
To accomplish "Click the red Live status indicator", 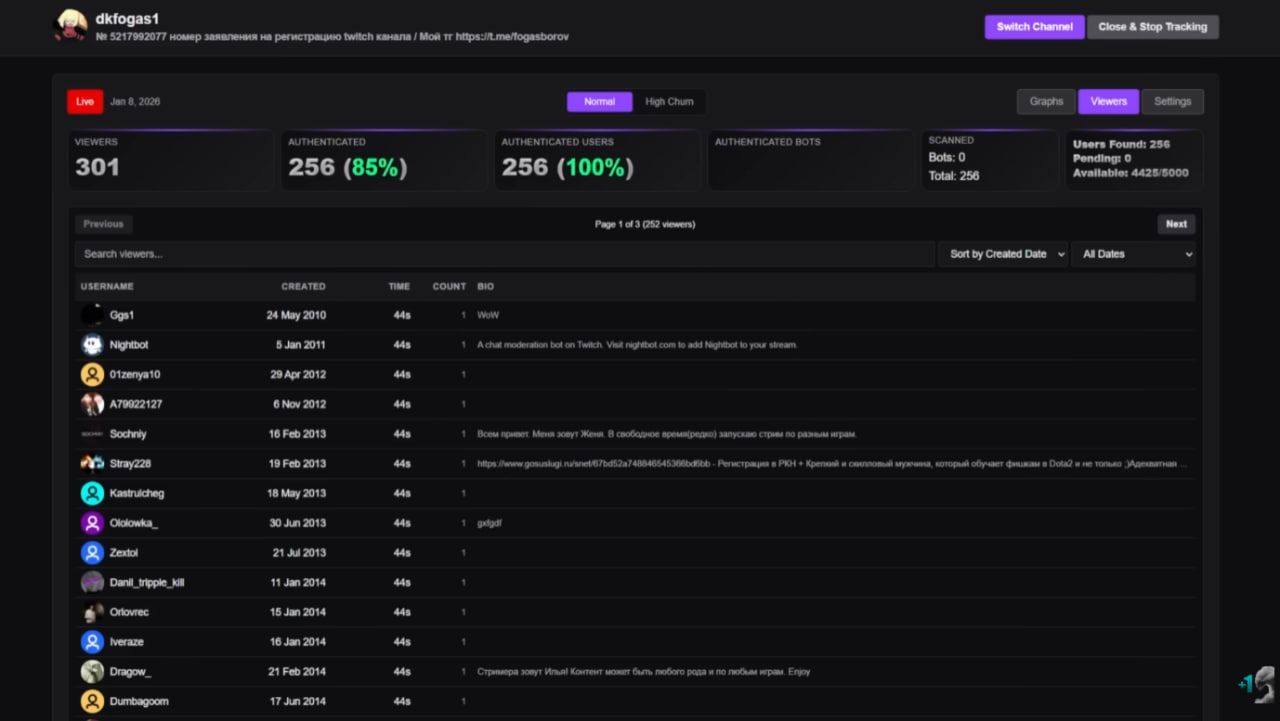I will [x=85, y=102].
